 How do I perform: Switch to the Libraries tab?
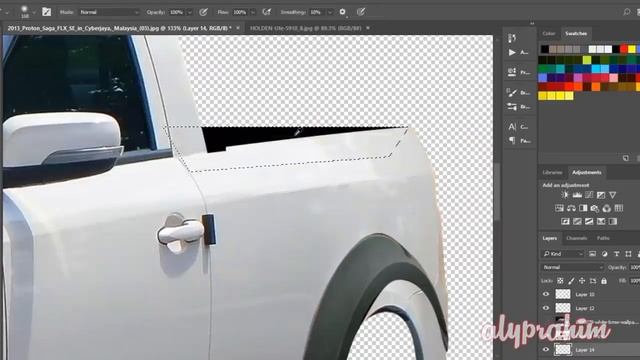[552, 173]
